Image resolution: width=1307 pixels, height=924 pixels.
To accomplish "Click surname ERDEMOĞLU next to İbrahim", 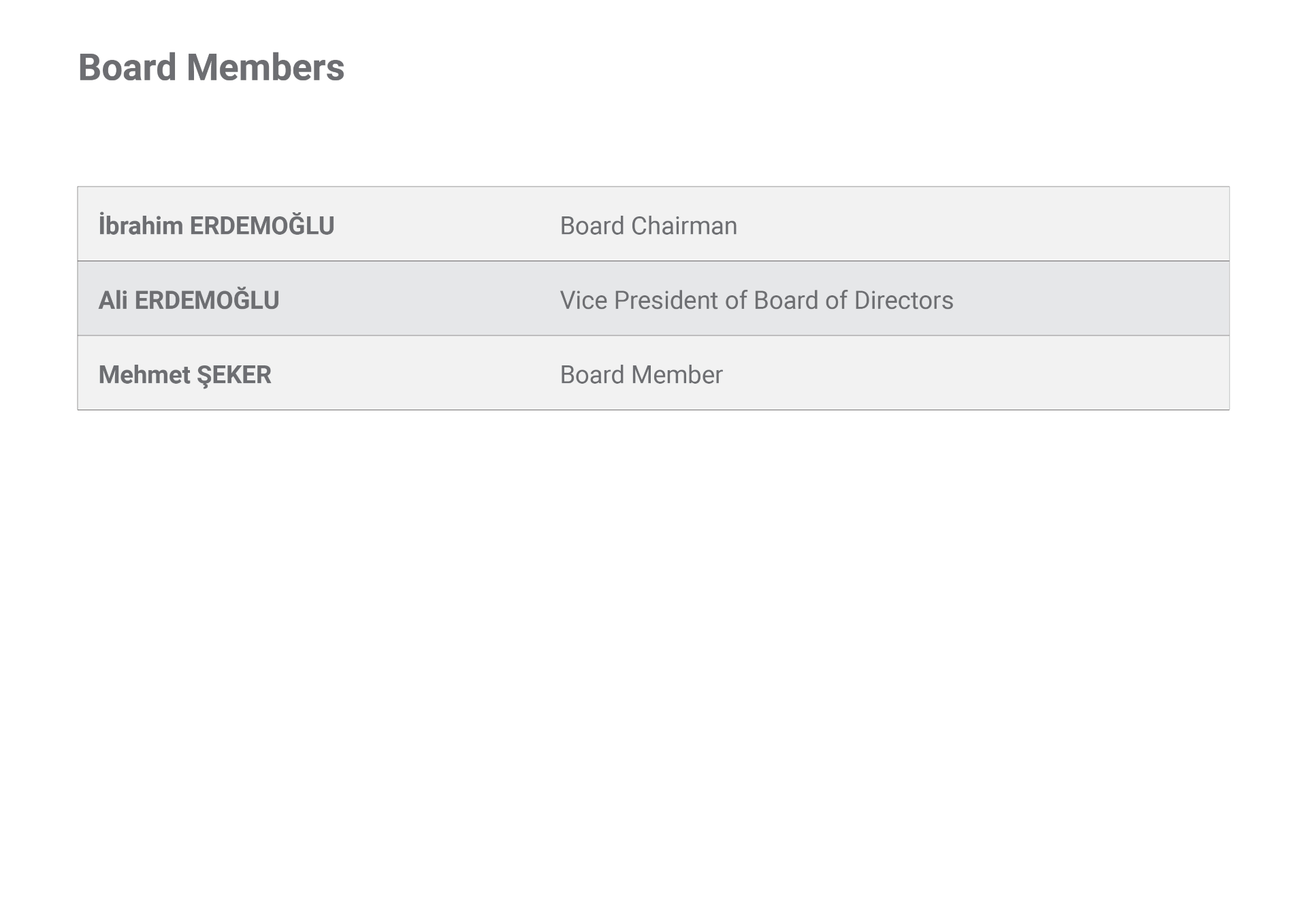I will pos(262,225).
